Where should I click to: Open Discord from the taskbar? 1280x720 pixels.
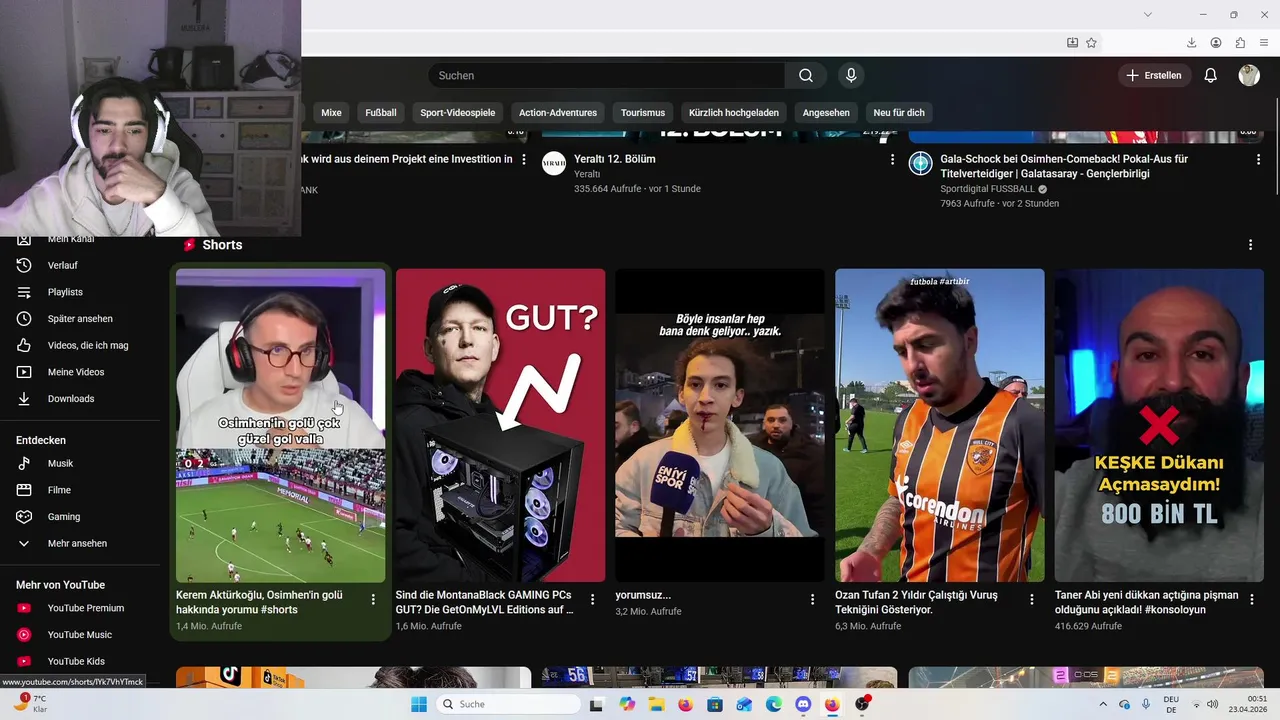pyautogui.click(x=803, y=704)
